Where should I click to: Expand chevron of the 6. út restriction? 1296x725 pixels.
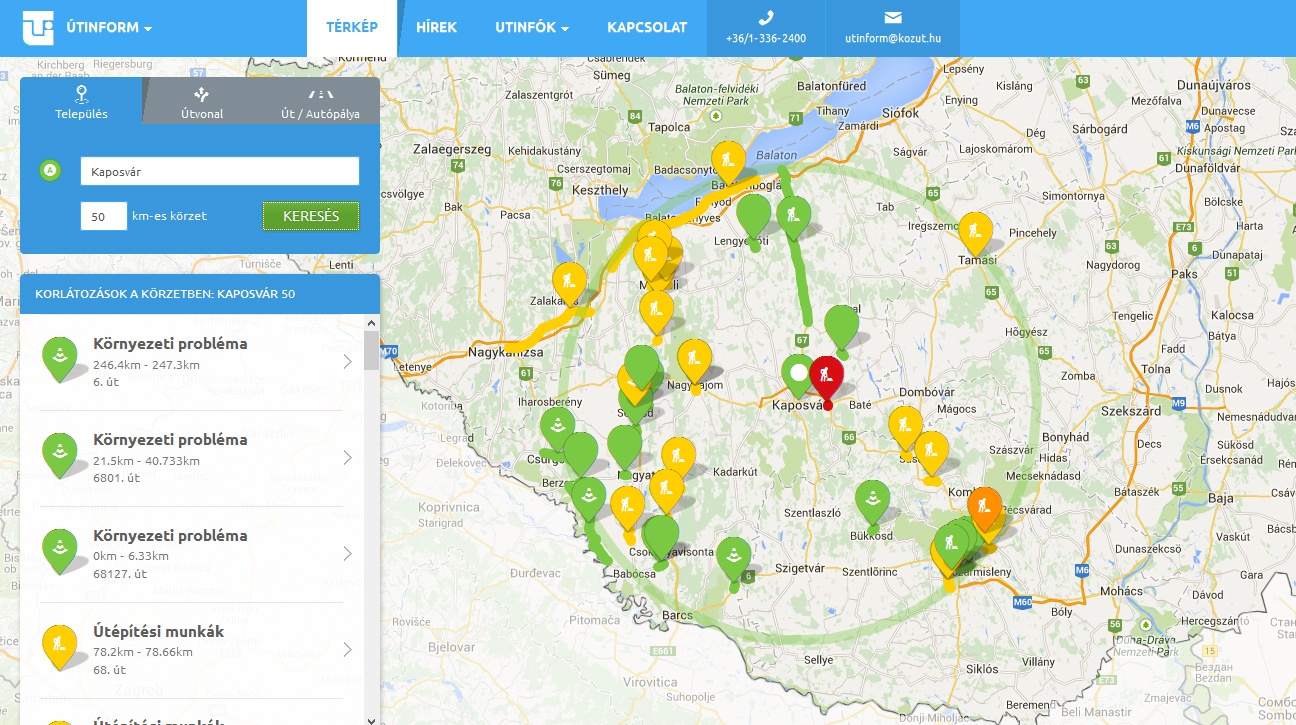click(348, 361)
